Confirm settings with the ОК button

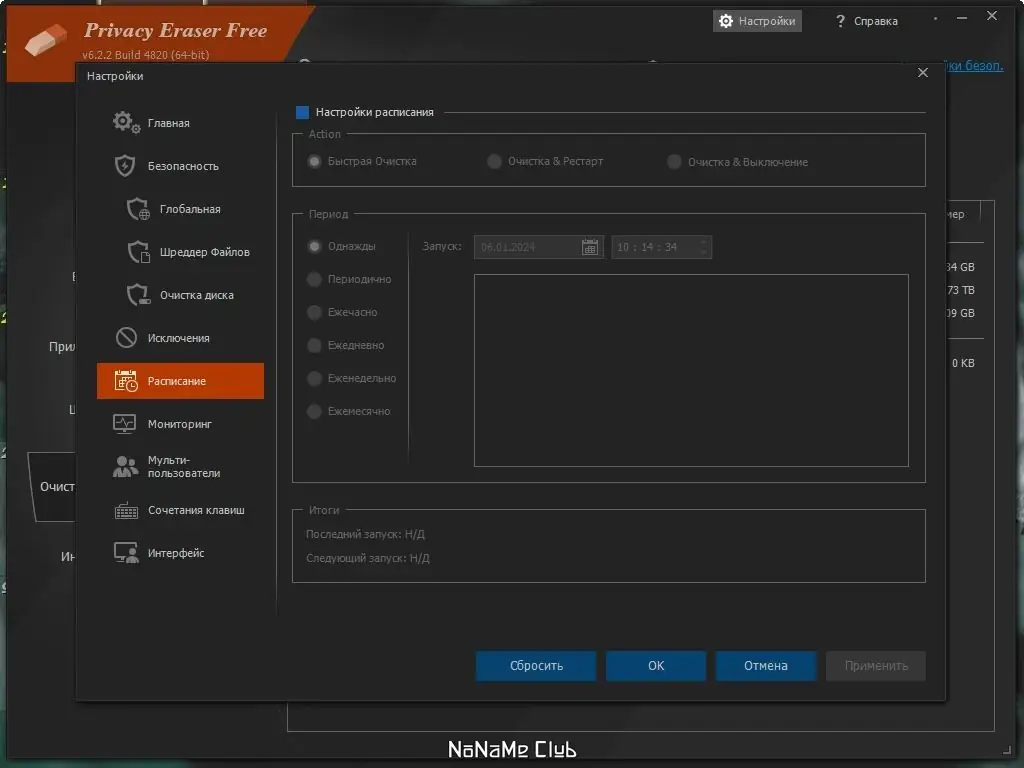[655, 665]
